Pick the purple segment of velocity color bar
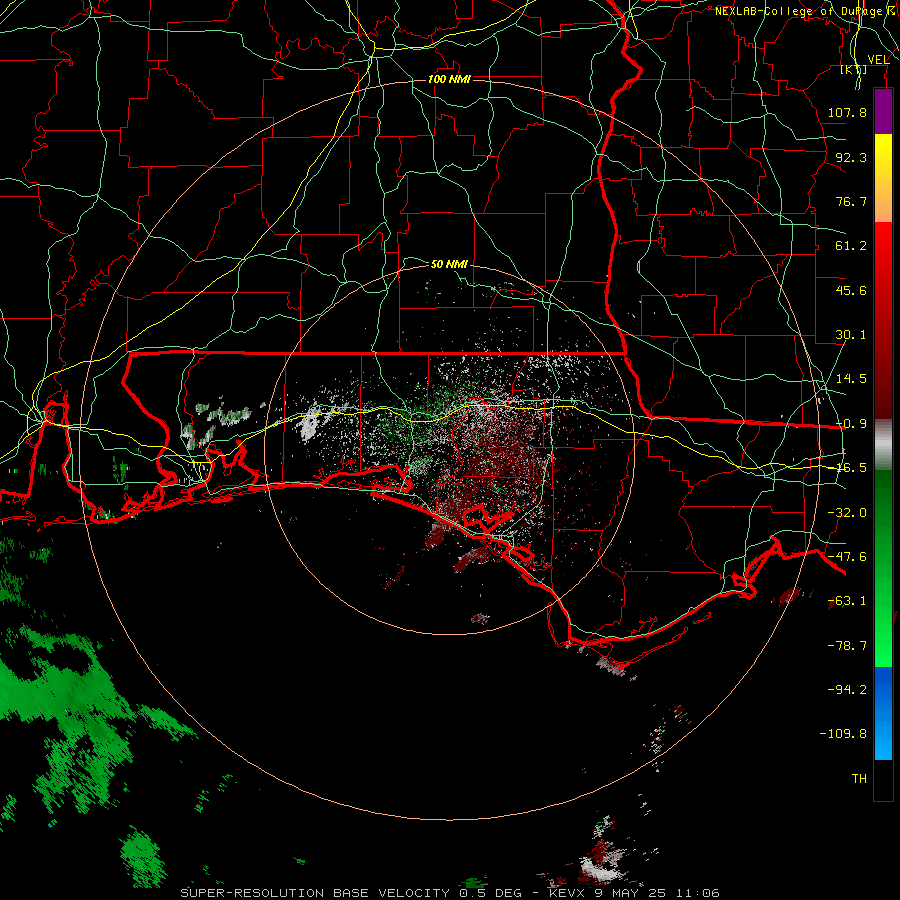The height and width of the screenshot is (900, 900). [x=883, y=111]
